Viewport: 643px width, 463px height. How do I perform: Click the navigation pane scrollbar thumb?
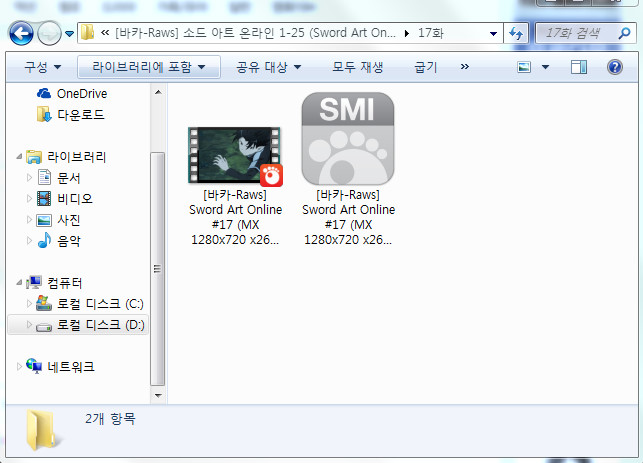point(158,269)
